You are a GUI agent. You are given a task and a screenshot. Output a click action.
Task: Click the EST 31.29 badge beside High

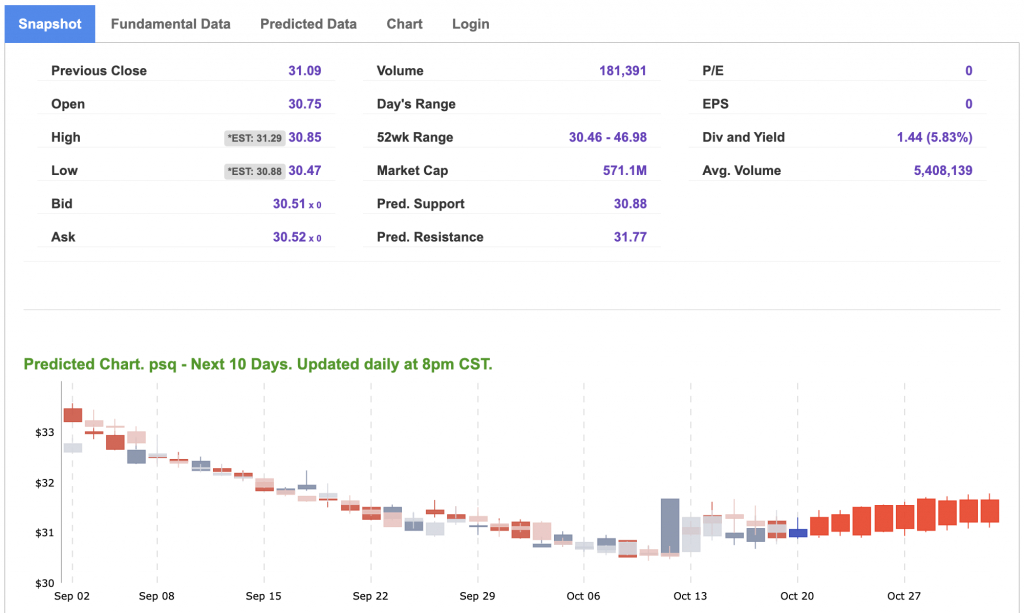tap(255, 138)
